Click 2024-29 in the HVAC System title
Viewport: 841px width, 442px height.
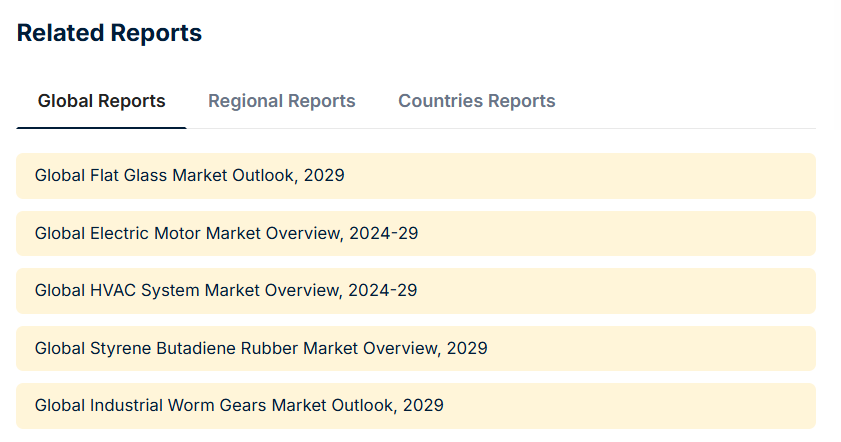click(x=382, y=291)
